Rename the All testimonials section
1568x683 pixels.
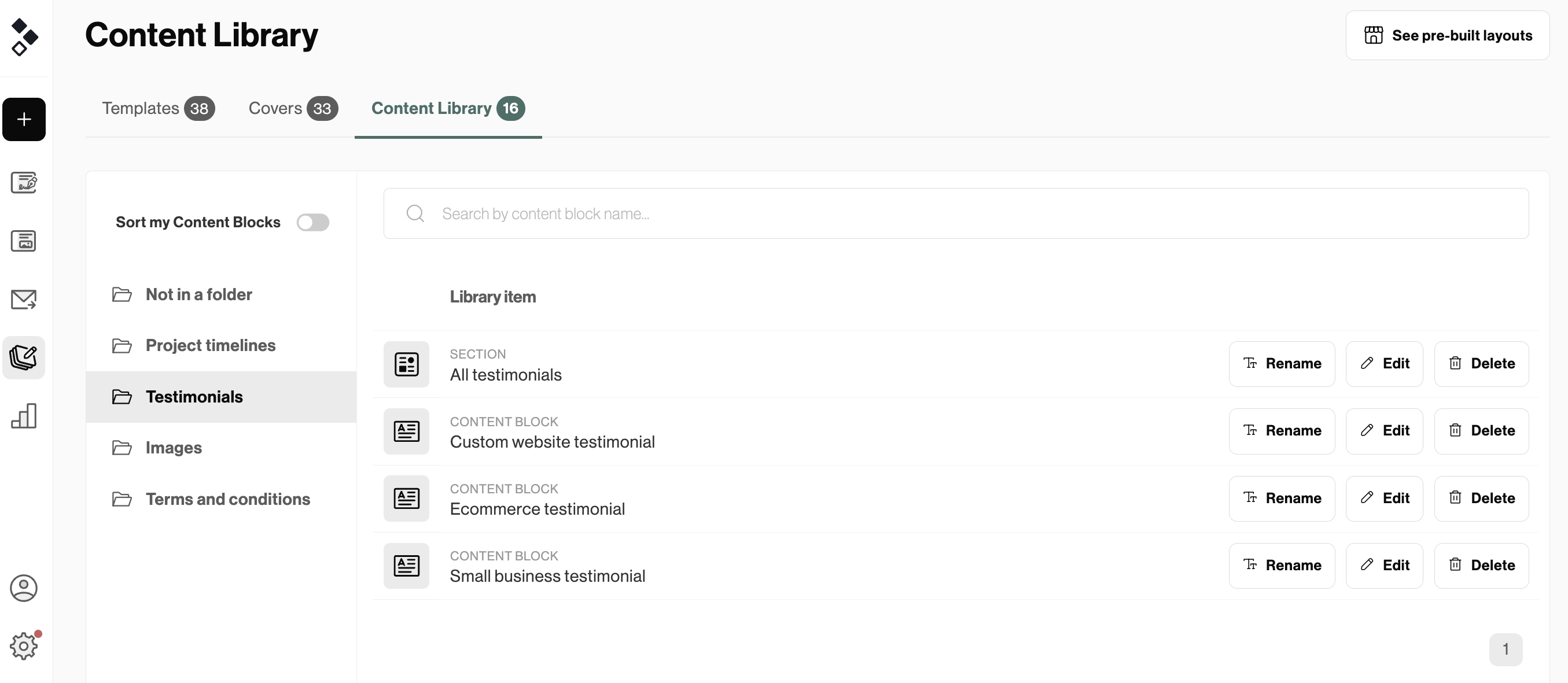point(1282,364)
